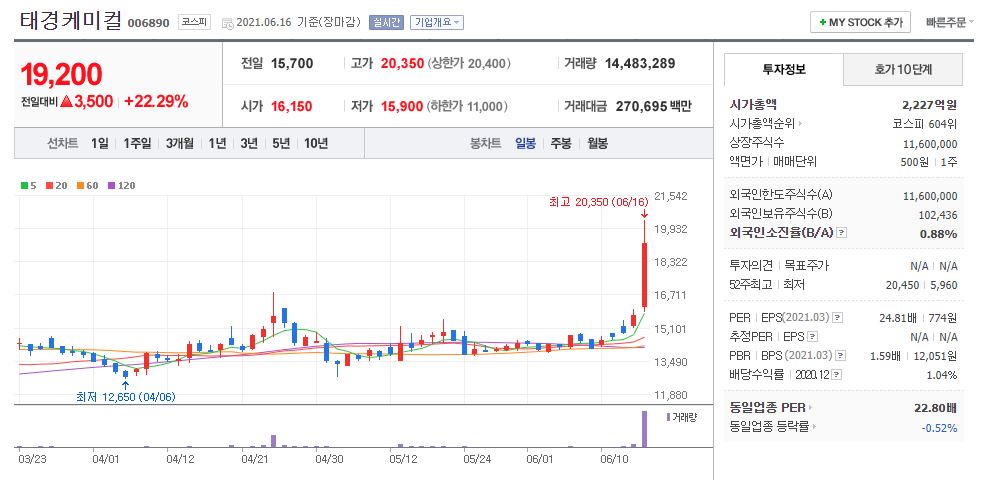Image resolution: width=990 pixels, height=480 pixels.
Task: Click the 시가총액 value 2,227억원
Action: point(930,105)
